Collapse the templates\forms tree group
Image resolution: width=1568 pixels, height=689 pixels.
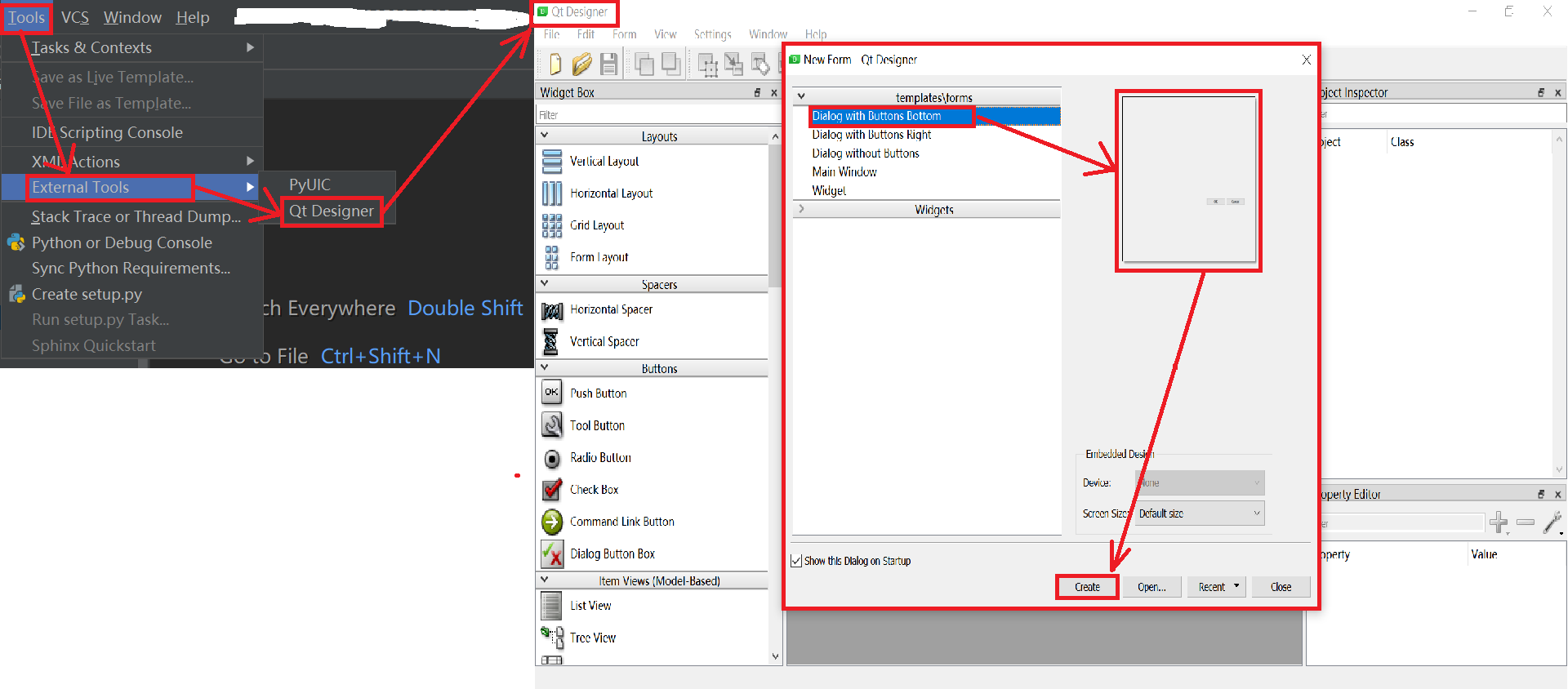(801, 96)
